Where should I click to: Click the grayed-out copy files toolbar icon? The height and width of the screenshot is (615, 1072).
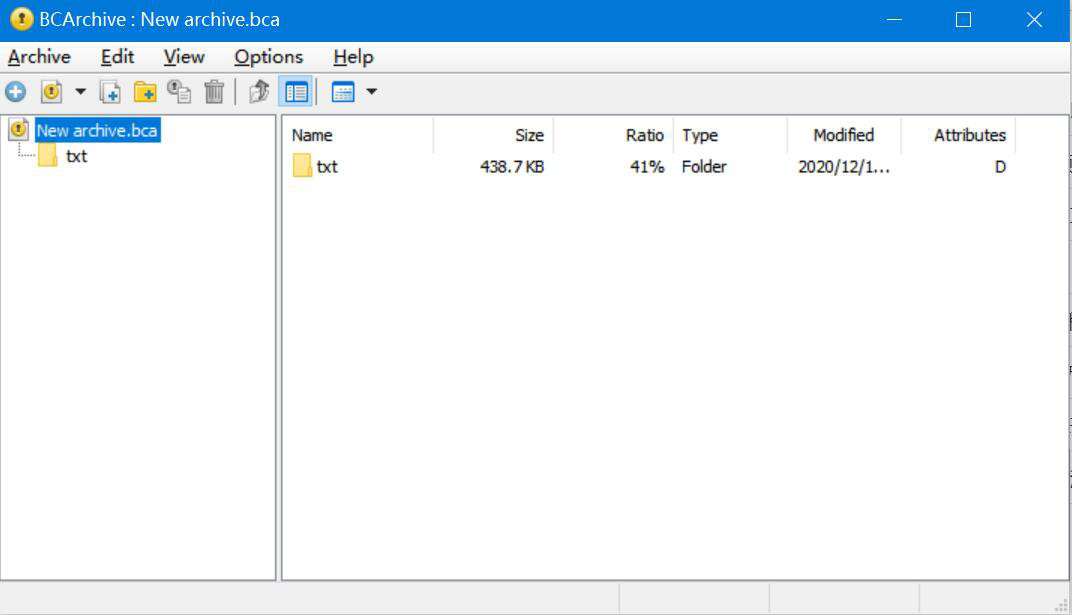pos(179,92)
